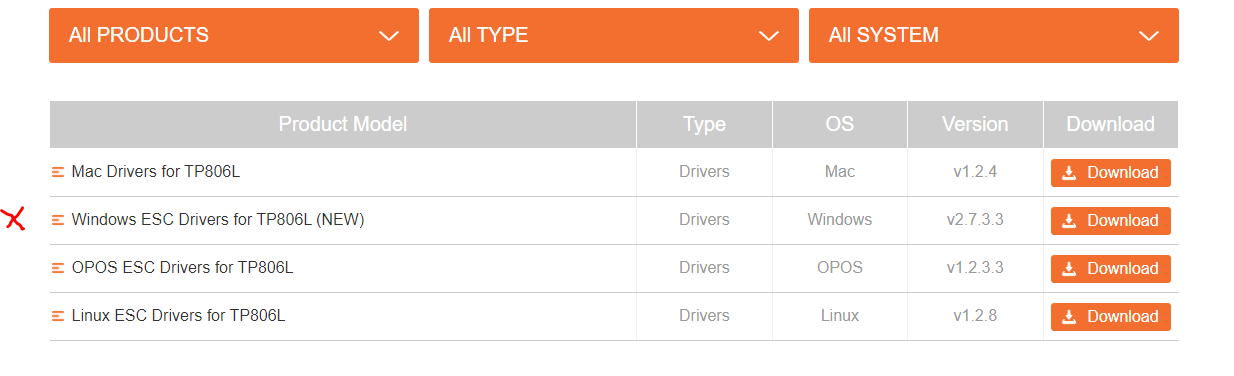Download the OPOS ESC Drivers v1.2.3.3

(x=1111, y=269)
